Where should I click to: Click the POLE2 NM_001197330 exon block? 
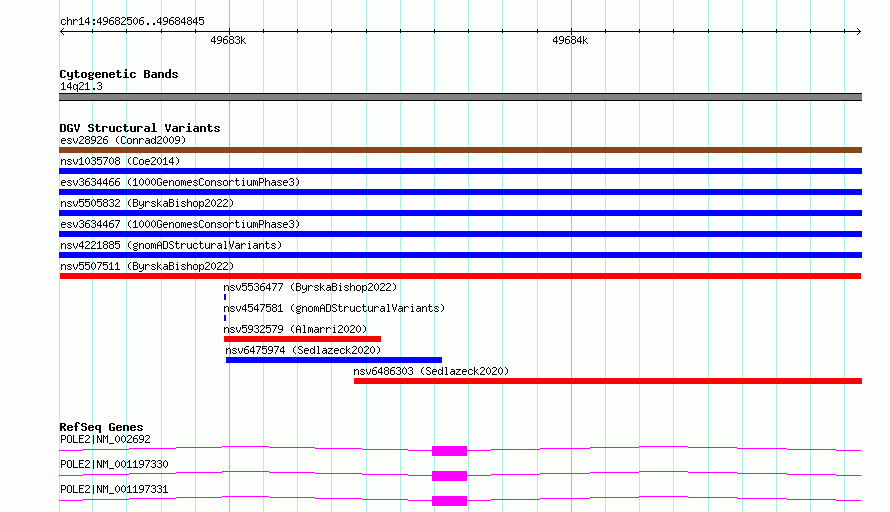click(x=450, y=476)
